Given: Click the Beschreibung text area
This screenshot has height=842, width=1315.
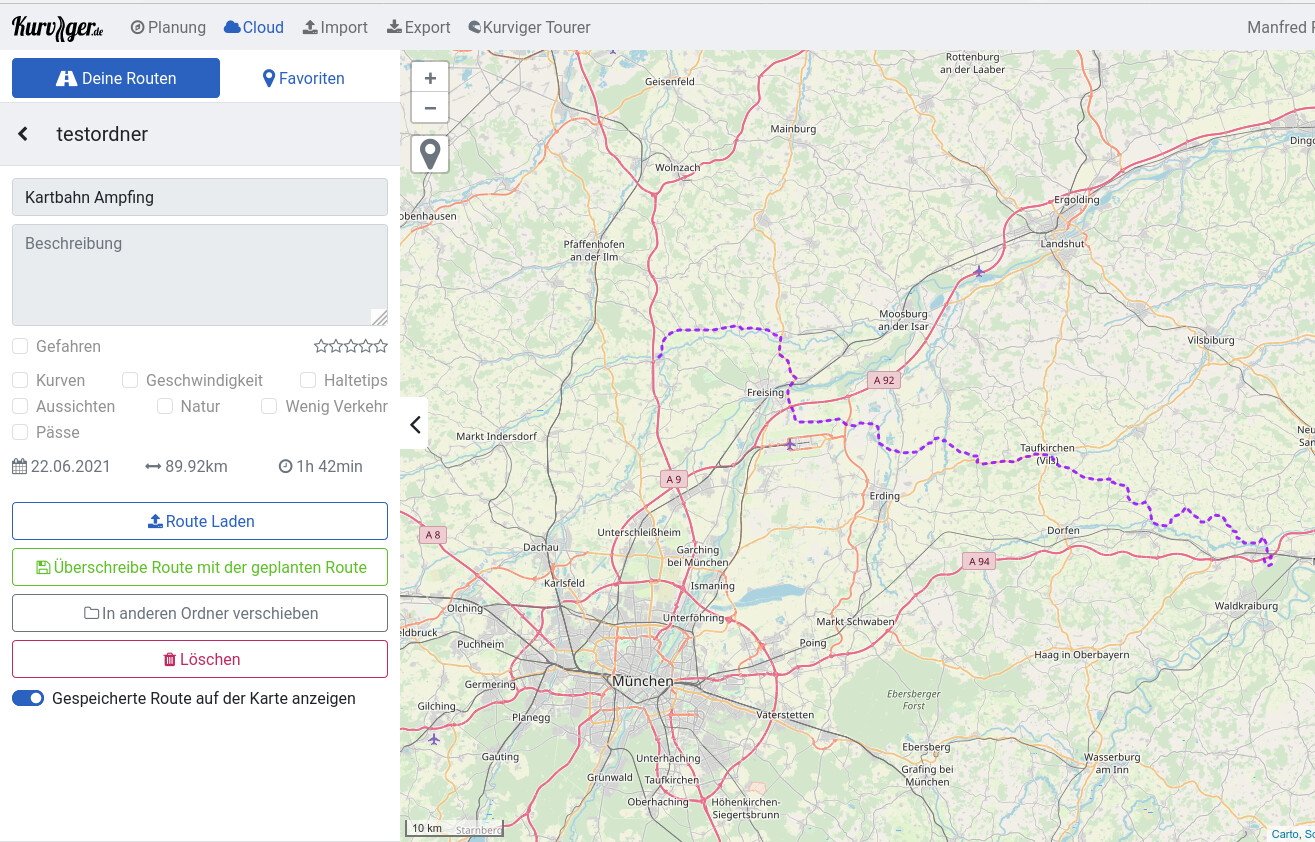Looking at the screenshot, I should [x=200, y=275].
